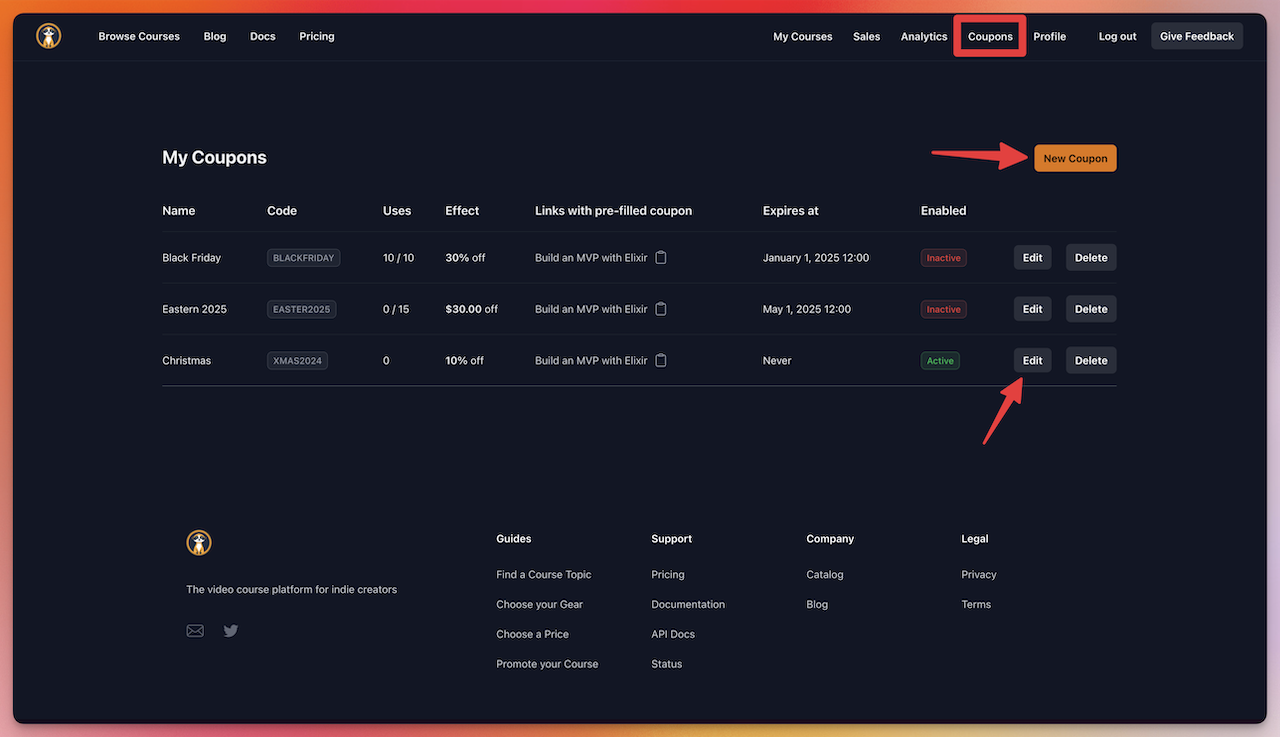
Task: Copy the Christmas coupon link via clipboard icon
Action: pos(661,360)
